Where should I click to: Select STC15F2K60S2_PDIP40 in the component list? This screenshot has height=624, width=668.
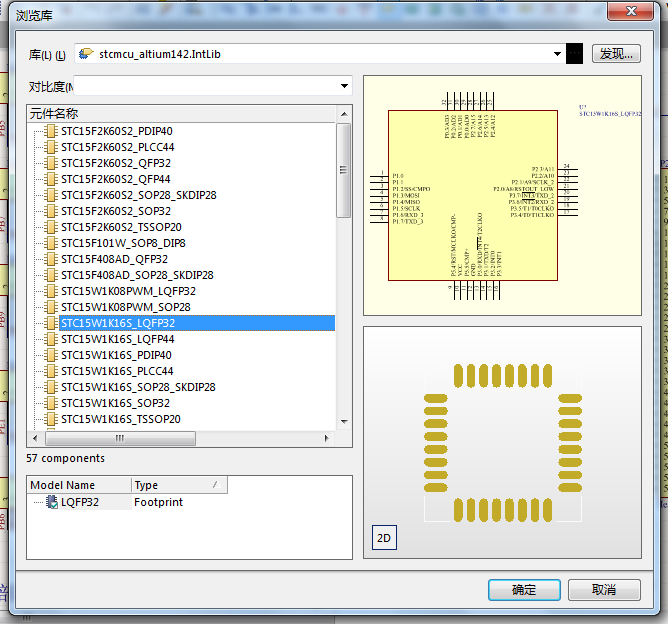point(117,131)
